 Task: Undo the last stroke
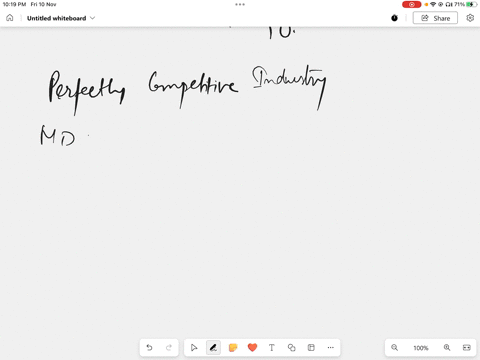(149, 348)
